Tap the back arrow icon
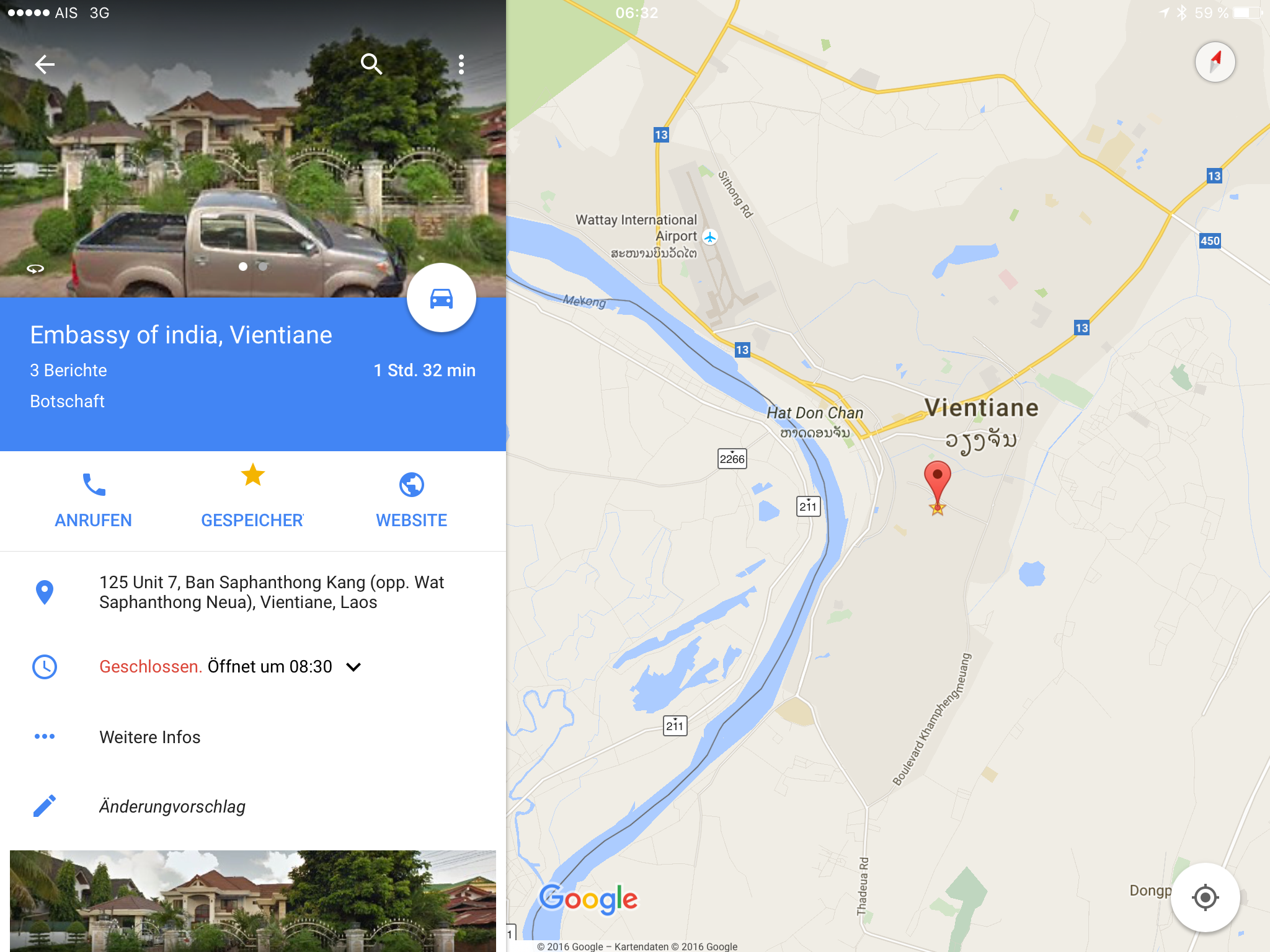This screenshot has height=952, width=1270. [45, 64]
